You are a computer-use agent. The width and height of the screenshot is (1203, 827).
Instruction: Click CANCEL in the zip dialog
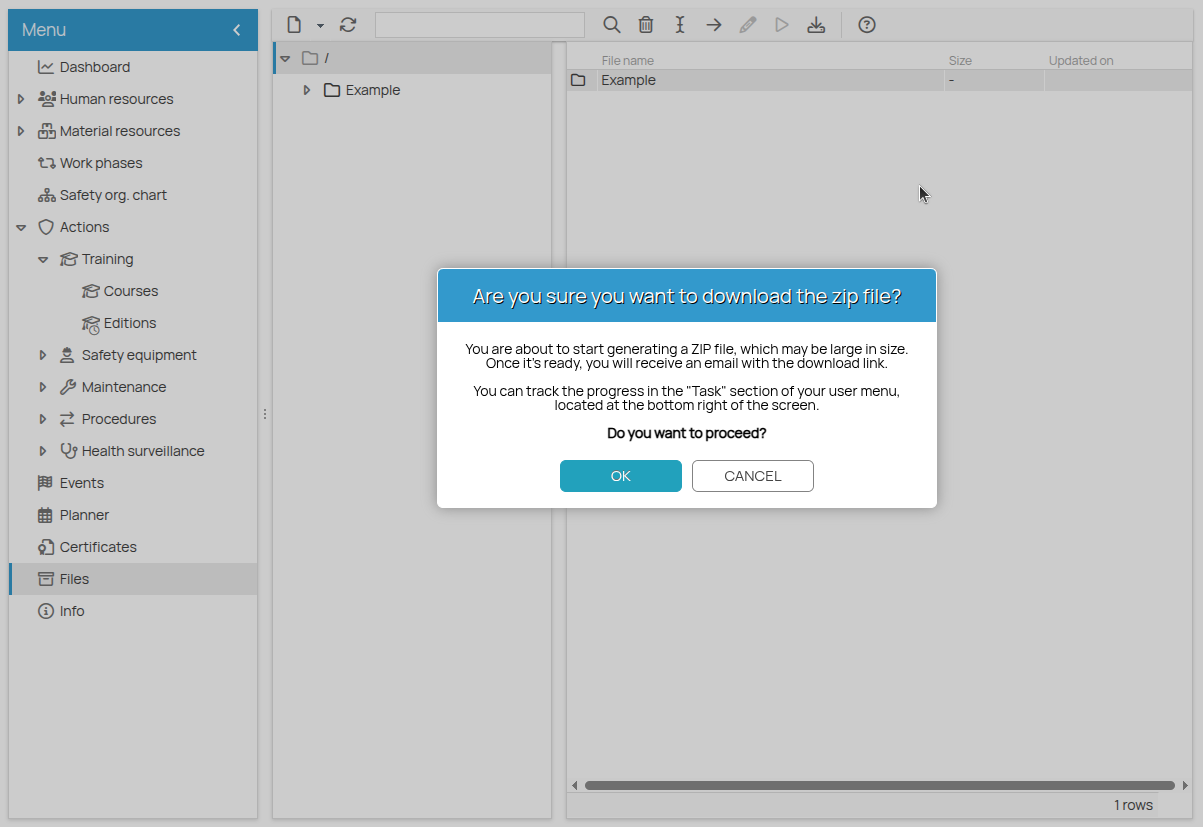click(752, 476)
